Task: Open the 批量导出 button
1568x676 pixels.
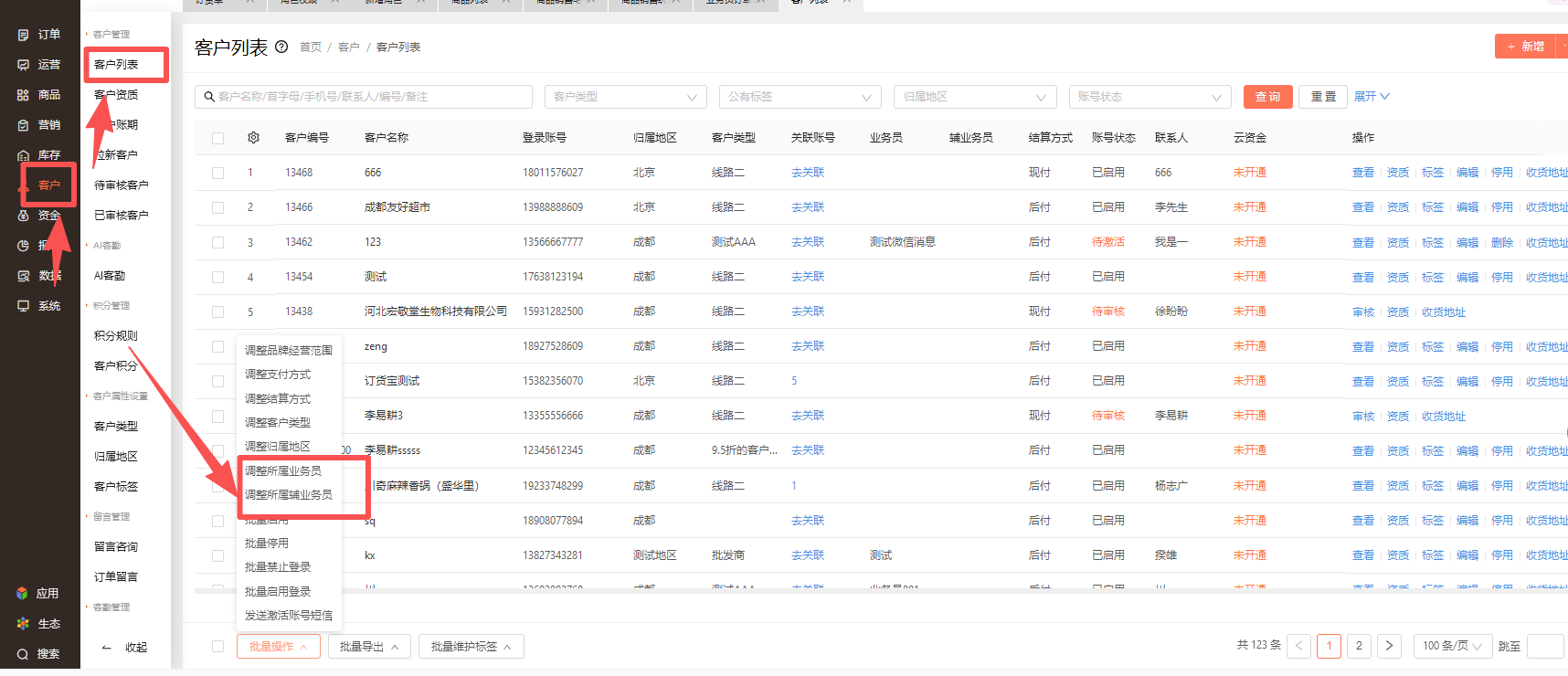Action: click(369, 646)
